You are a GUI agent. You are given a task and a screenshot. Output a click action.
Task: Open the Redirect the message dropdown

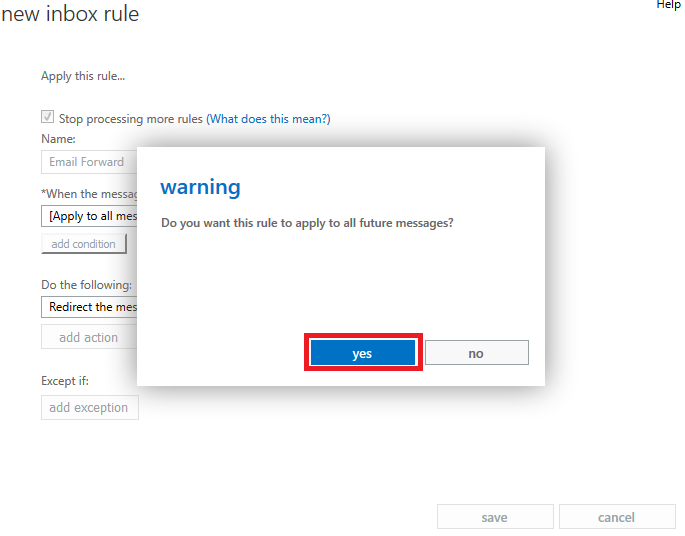coord(89,307)
